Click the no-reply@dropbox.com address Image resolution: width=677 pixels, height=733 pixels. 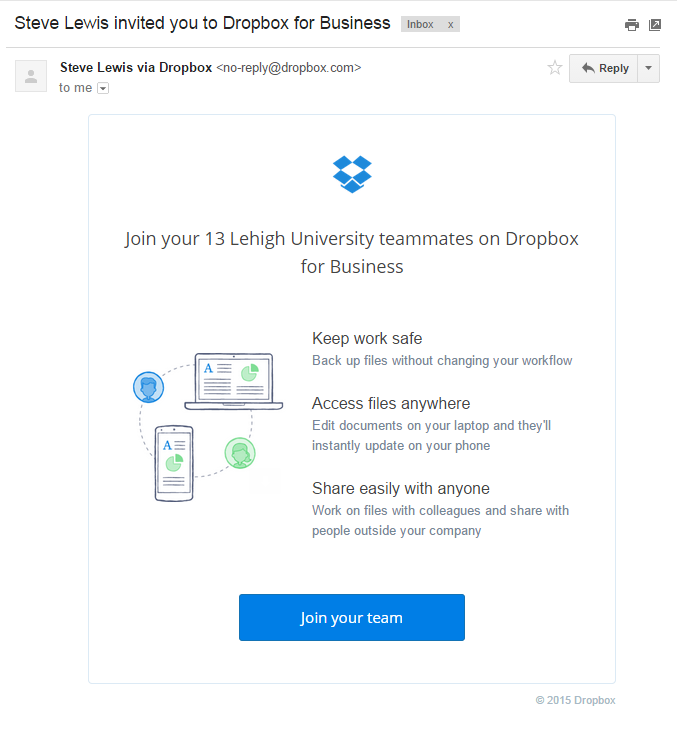coord(288,68)
